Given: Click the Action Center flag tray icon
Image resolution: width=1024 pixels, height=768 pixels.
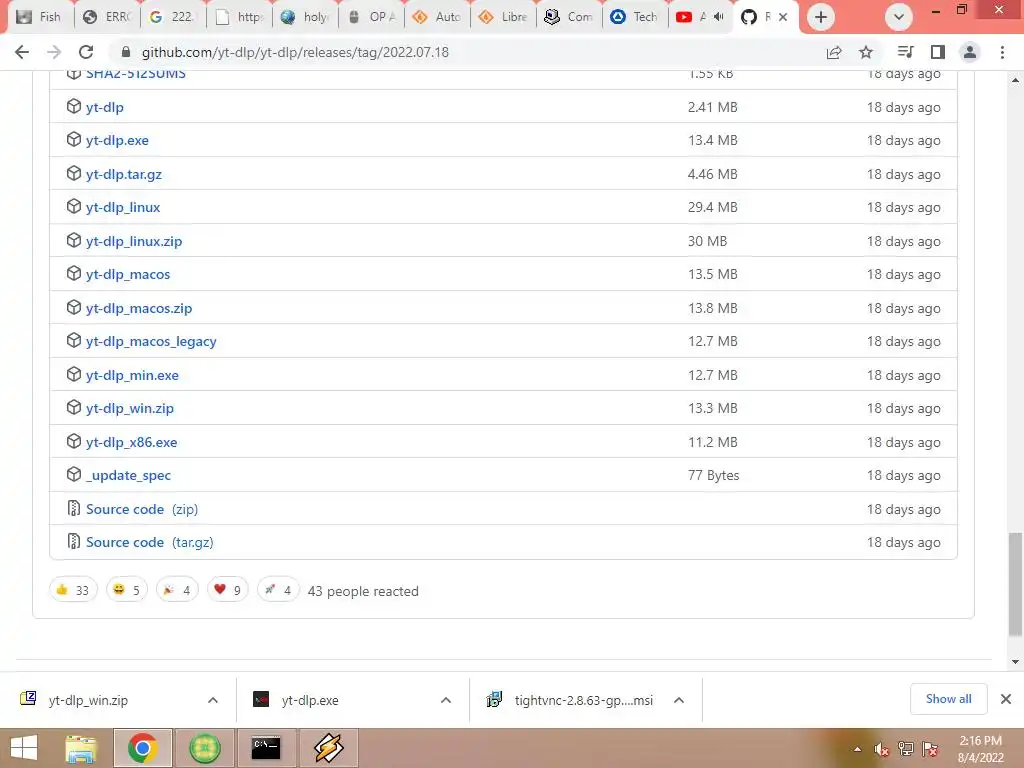Looking at the screenshot, I should click(930, 750).
